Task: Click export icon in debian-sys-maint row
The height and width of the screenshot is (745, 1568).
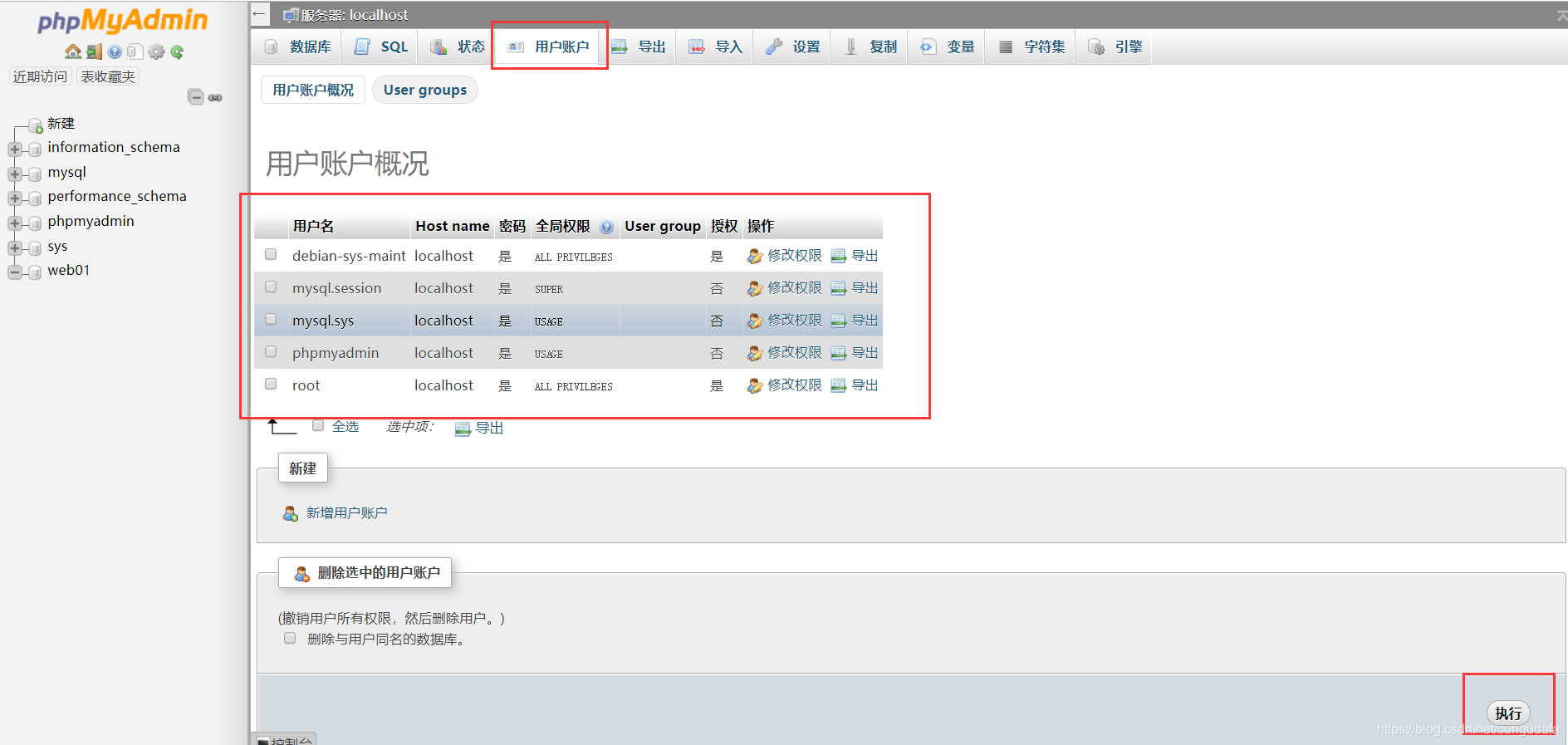Action: [839, 256]
